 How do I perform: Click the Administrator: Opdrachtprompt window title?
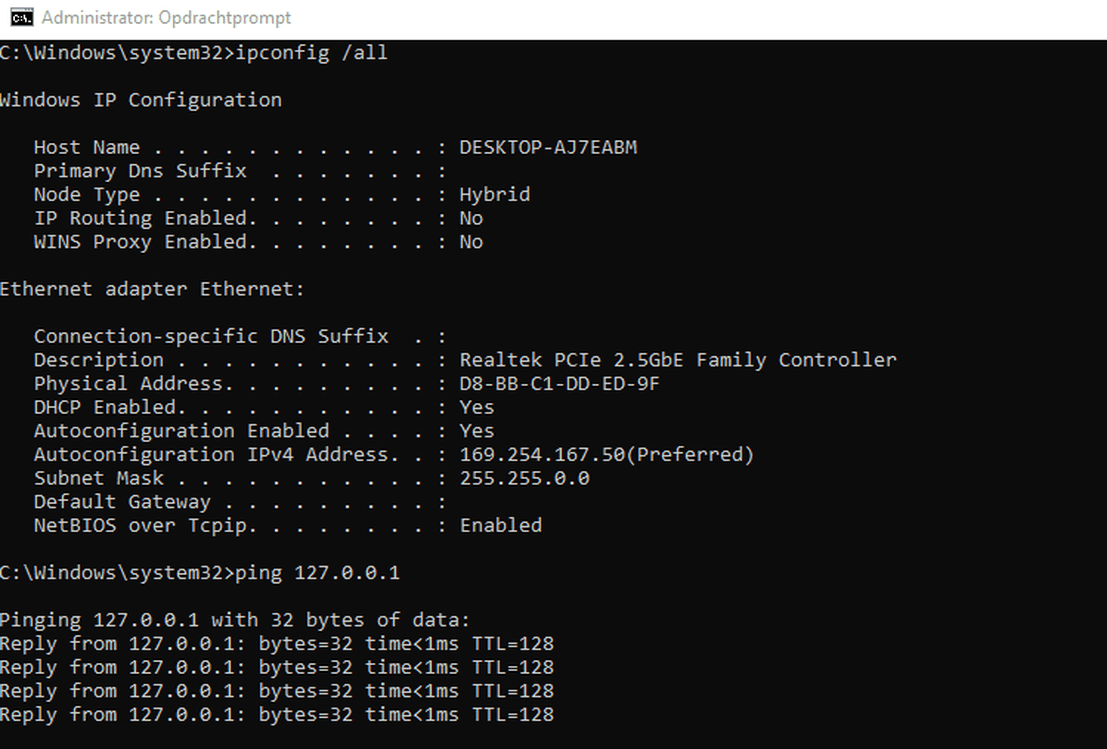(x=166, y=18)
